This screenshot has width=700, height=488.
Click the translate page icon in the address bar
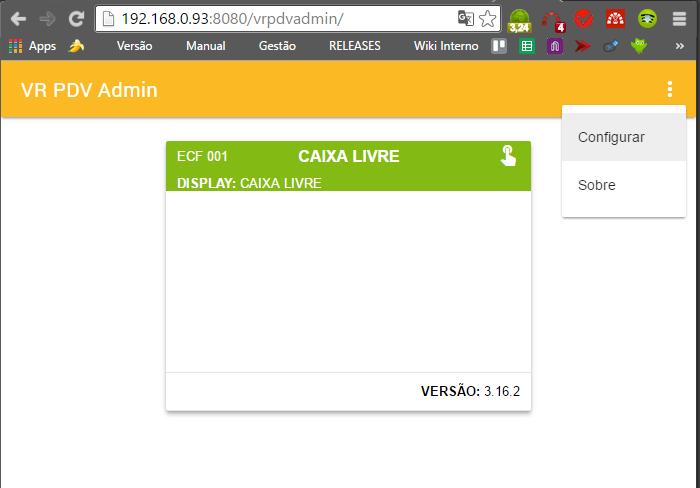[x=466, y=18]
